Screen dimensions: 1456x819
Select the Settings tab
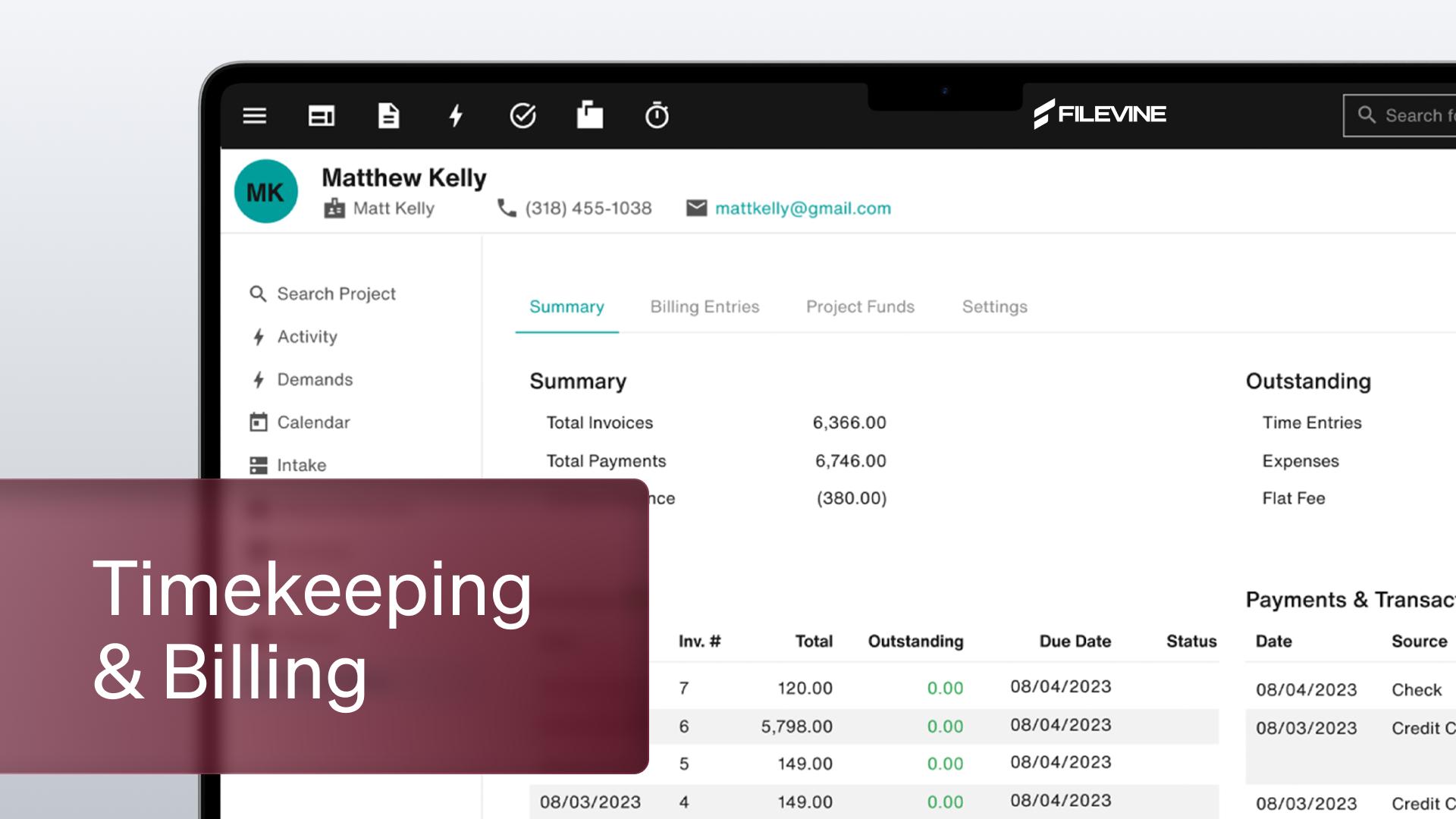click(x=994, y=307)
